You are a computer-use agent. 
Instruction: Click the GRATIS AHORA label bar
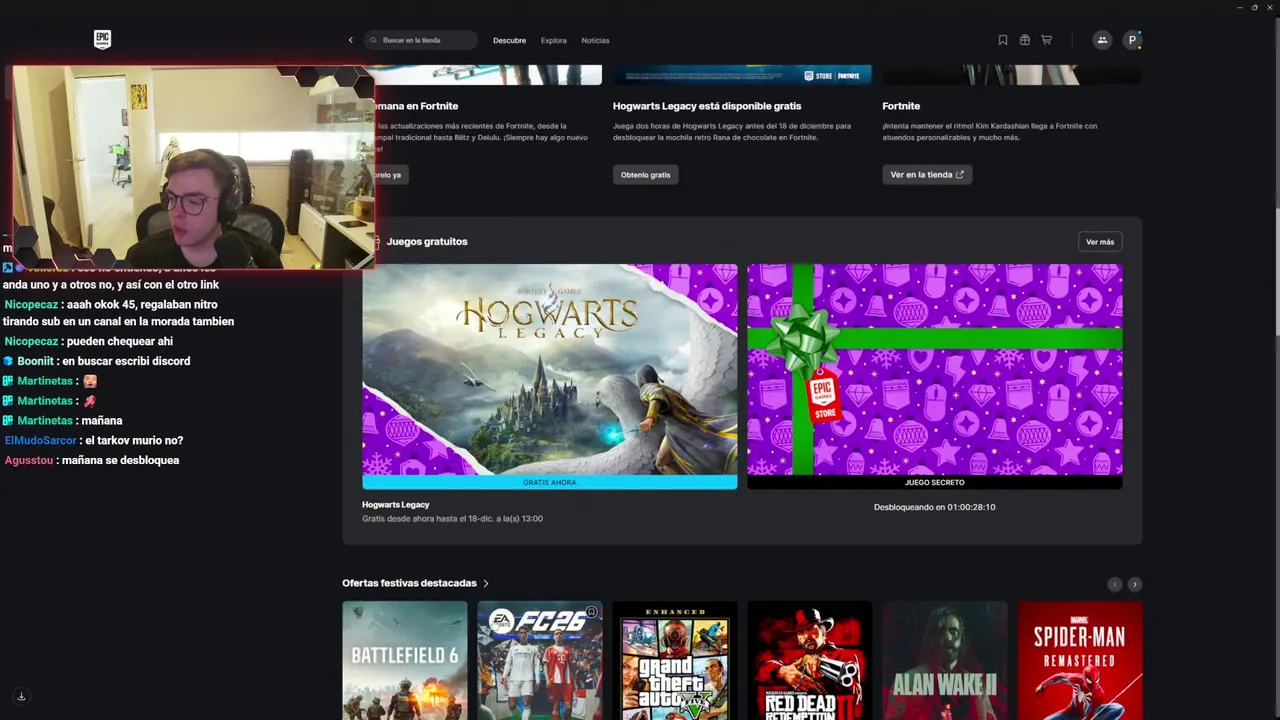tap(549, 482)
